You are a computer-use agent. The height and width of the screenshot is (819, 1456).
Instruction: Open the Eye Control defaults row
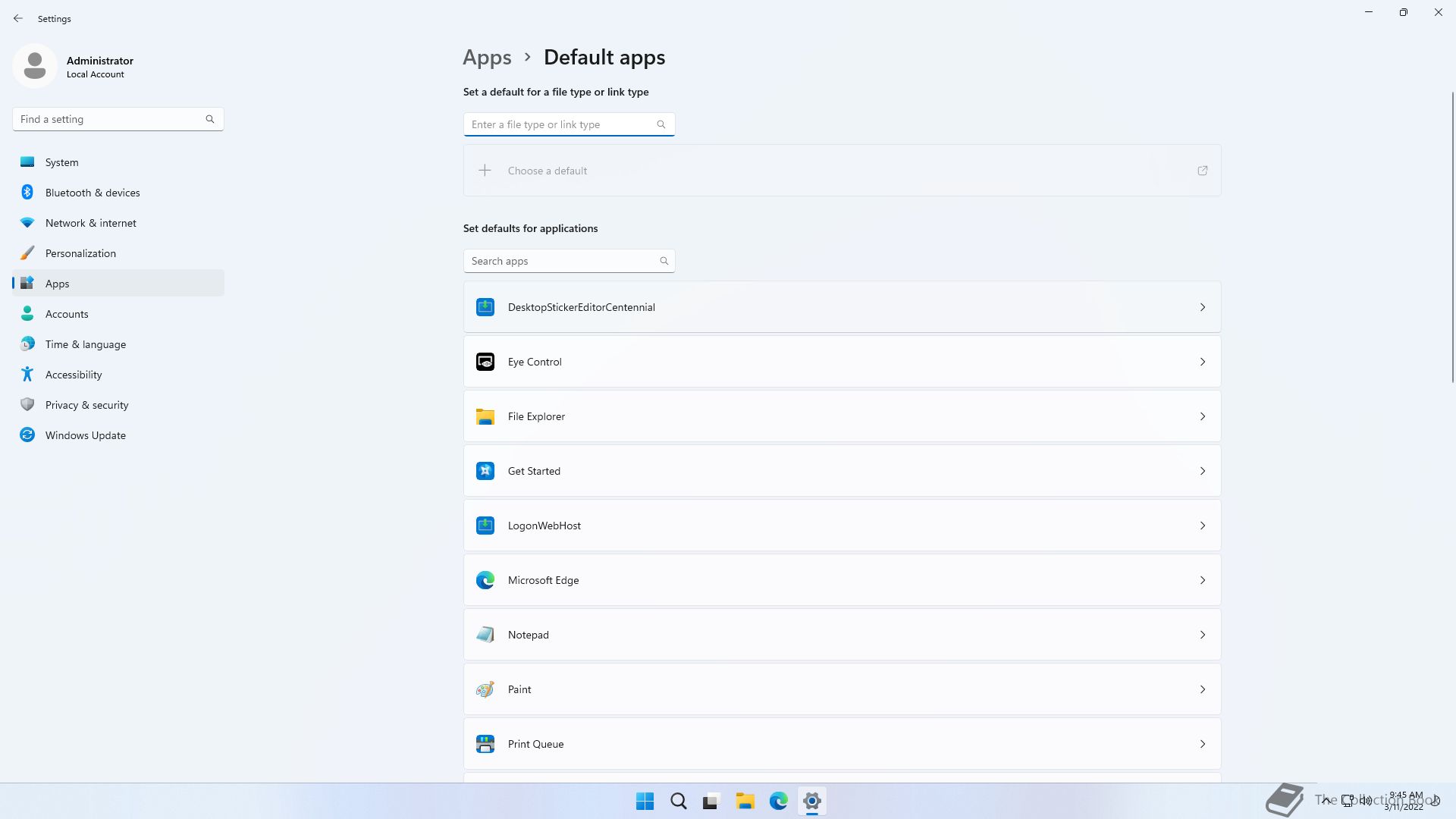[842, 362]
